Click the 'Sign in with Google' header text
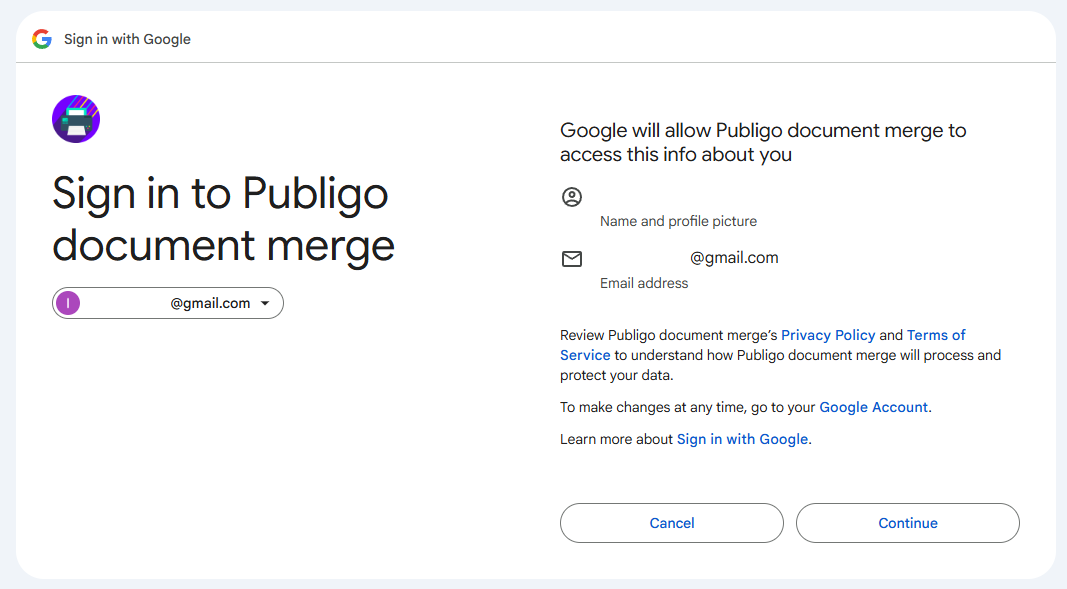 127,39
